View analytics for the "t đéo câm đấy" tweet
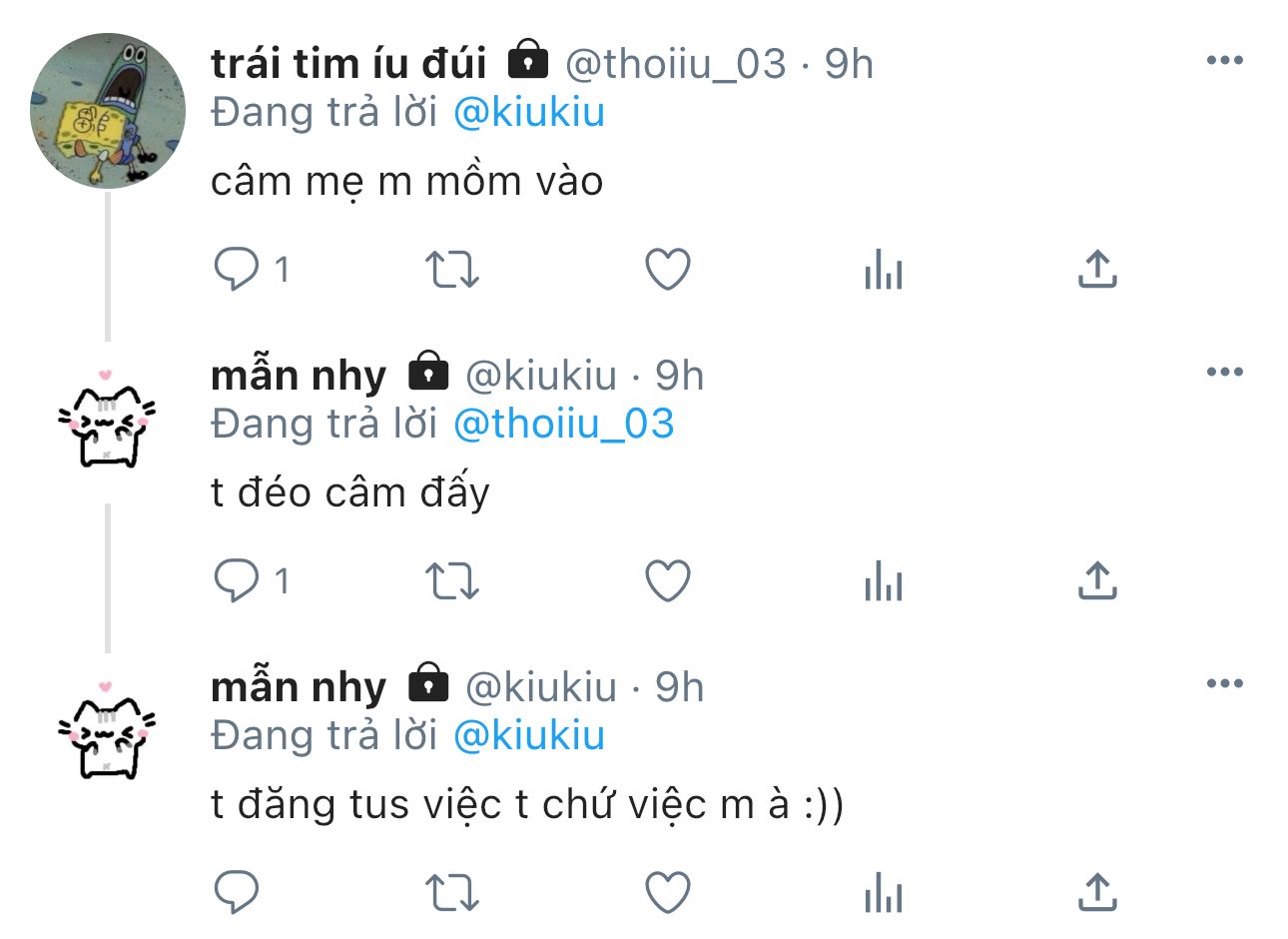1288x939 pixels. [884, 581]
